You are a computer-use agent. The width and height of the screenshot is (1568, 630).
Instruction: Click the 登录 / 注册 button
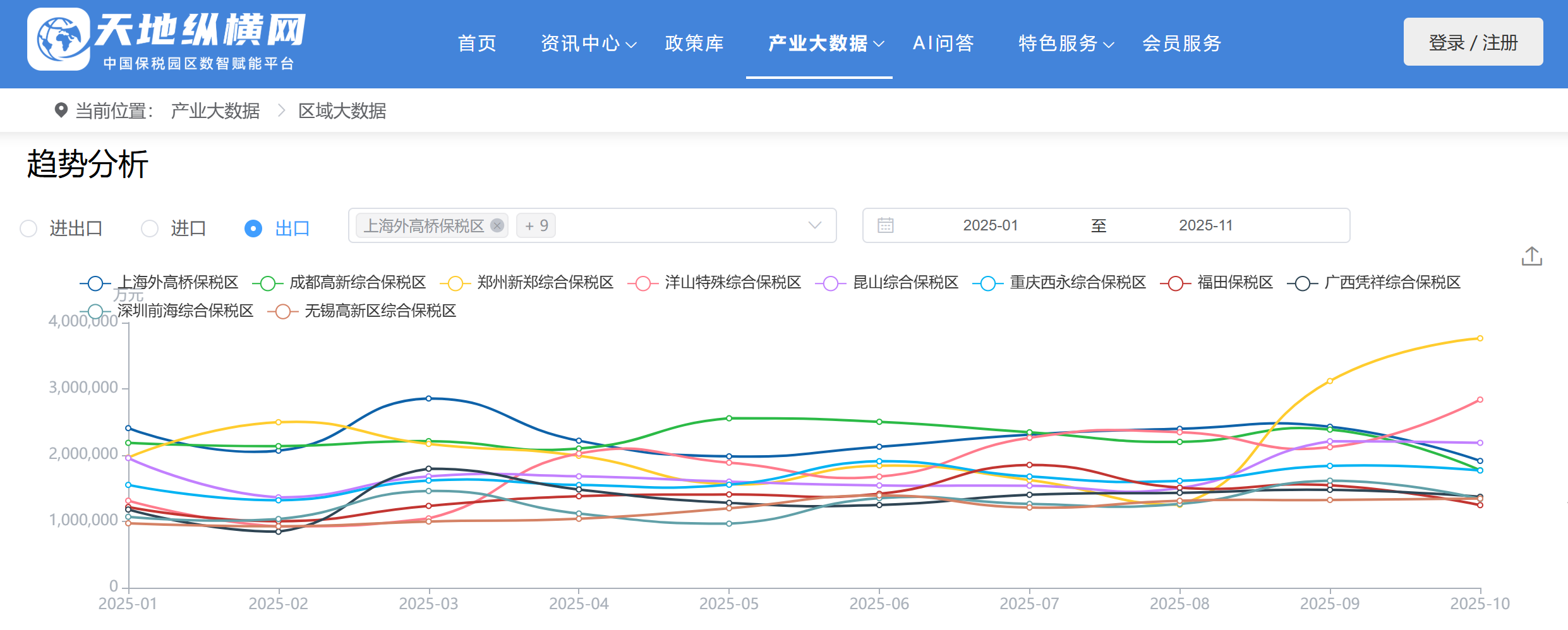tap(1473, 42)
